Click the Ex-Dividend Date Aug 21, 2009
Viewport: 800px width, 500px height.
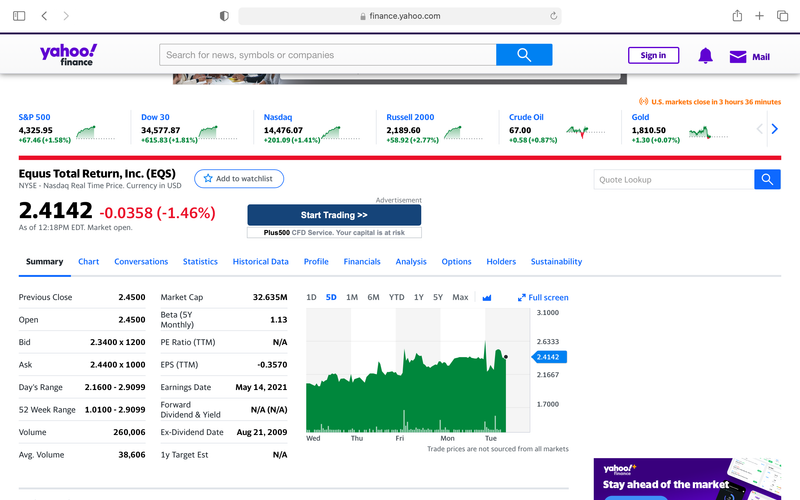point(262,432)
